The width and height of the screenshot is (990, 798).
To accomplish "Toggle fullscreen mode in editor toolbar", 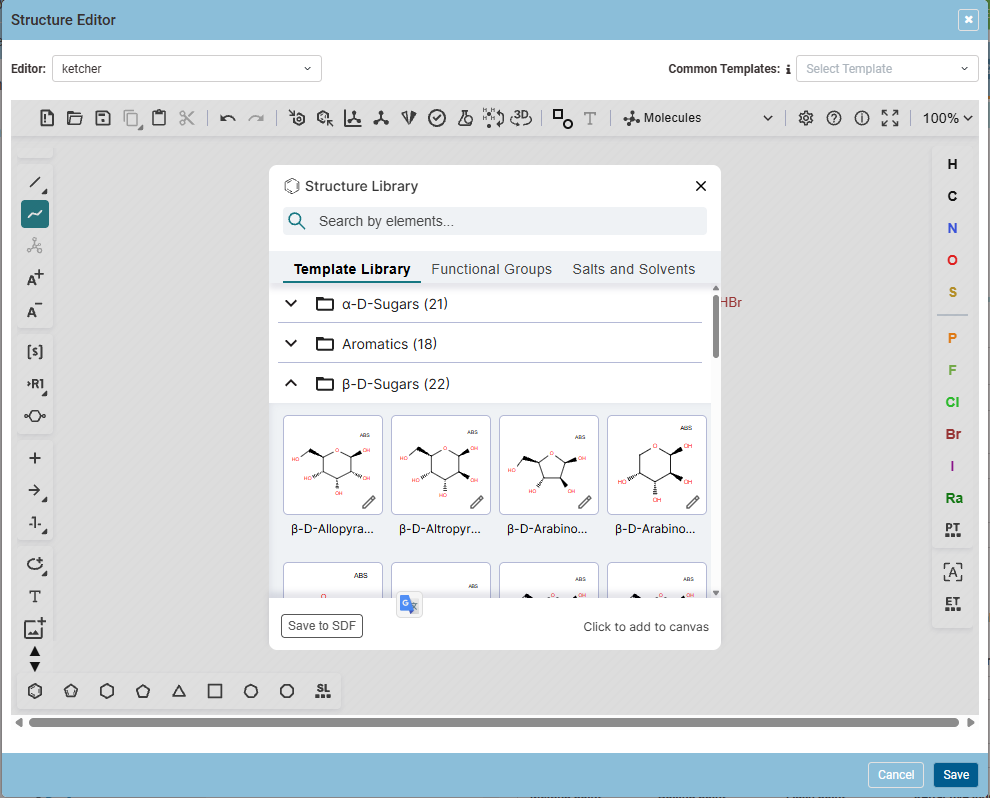I will coord(890,118).
